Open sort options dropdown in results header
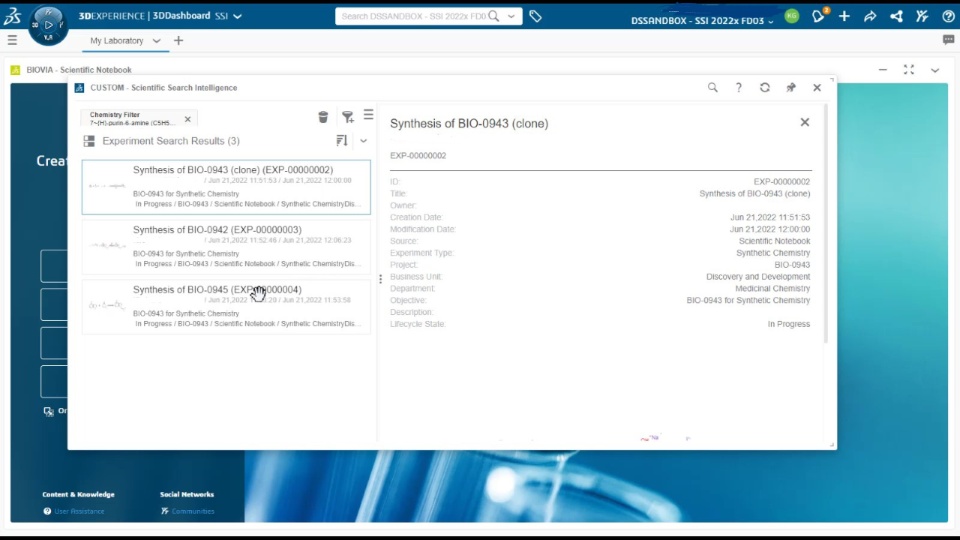The image size is (960, 540). pyautogui.click(x=364, y=141)
